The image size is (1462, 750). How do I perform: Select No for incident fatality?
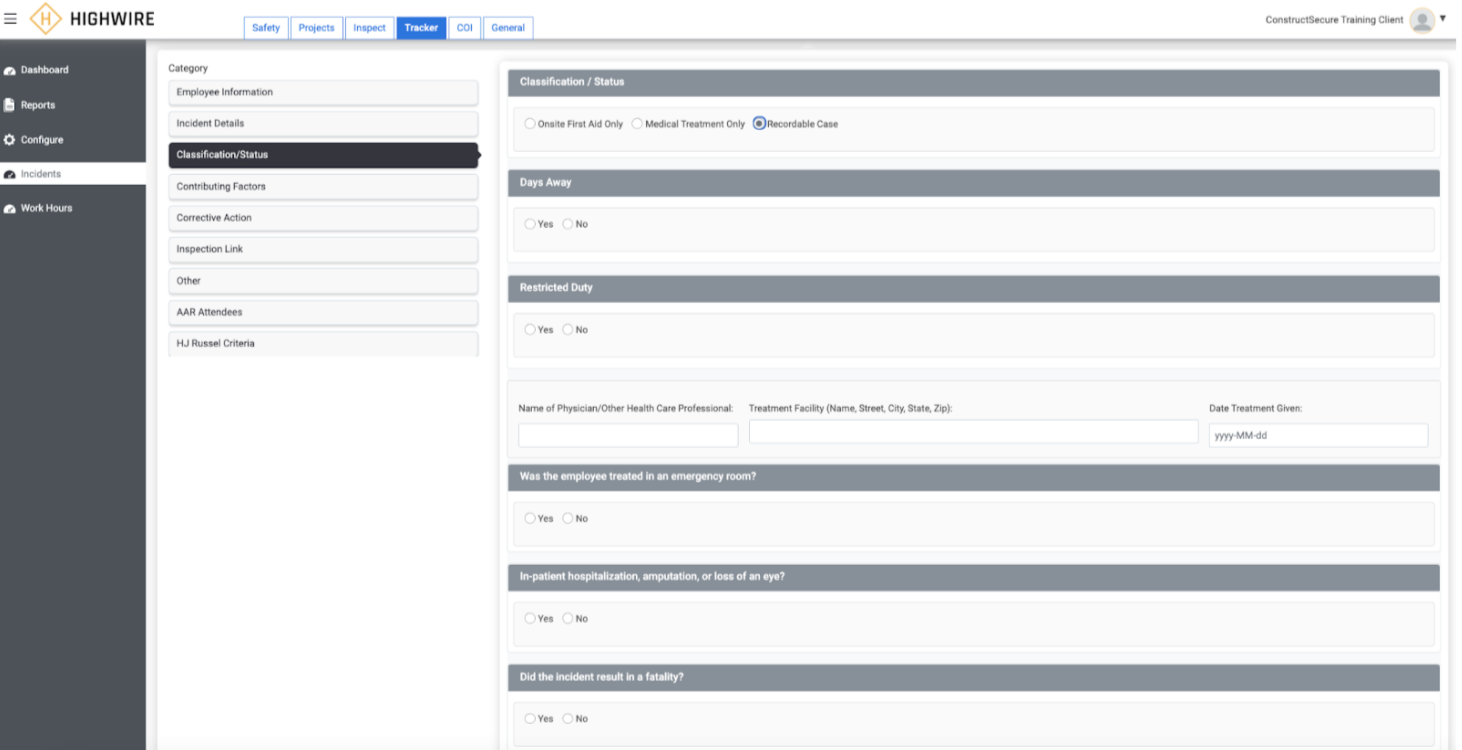pos(568,719)
